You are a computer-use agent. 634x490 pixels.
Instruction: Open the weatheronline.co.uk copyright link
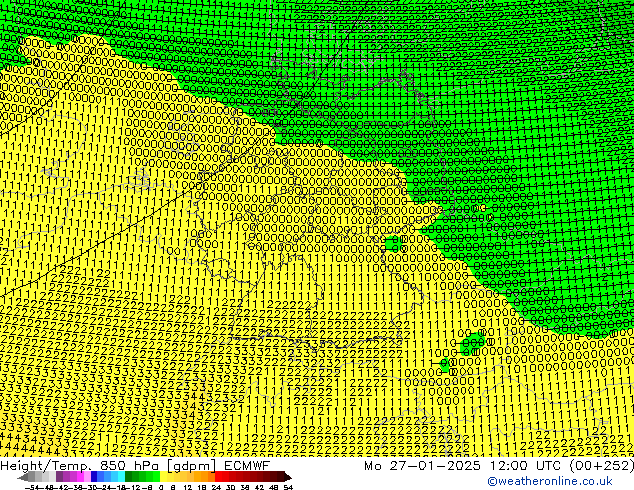(549, 481)
